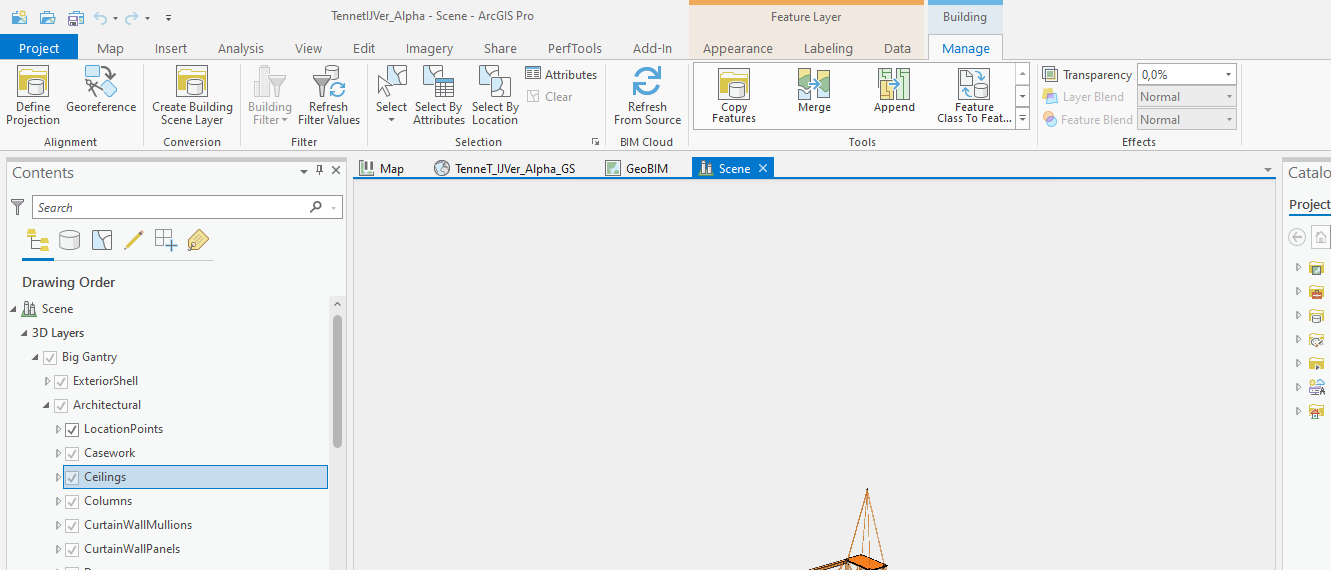This screenshot has height=570, width=1331.
Task: Open Select By Attributes
Action: tap(439, 96)
